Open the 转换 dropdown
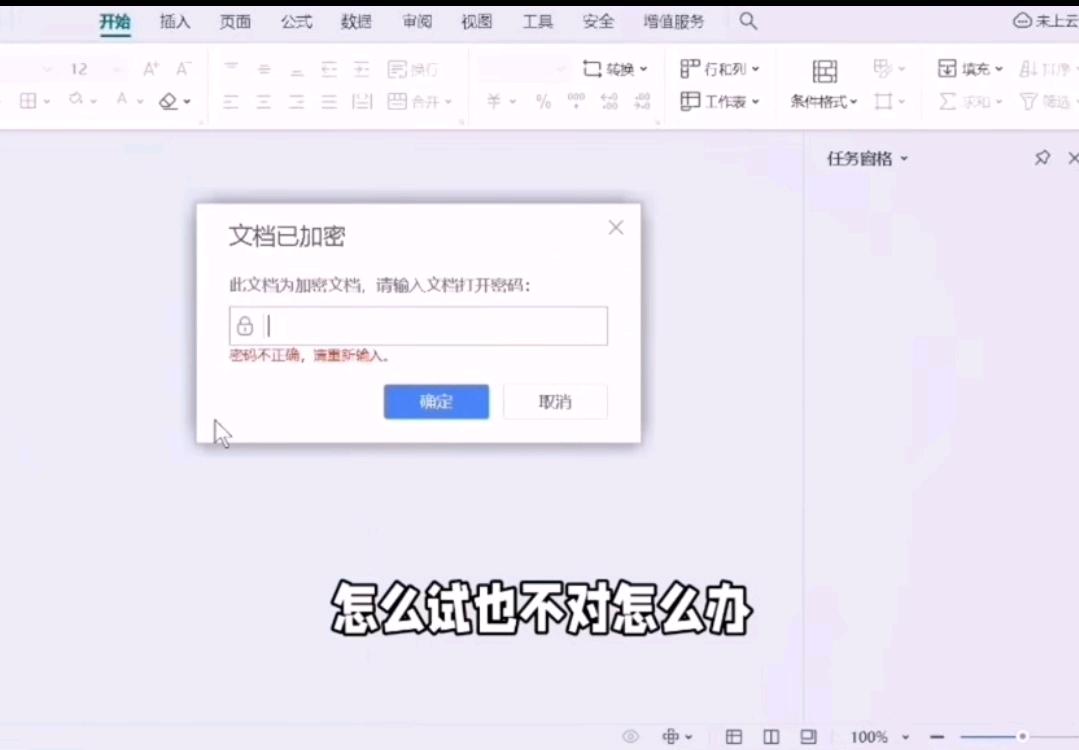Screen dimensions: 1079x750 (x=615, y=69)
